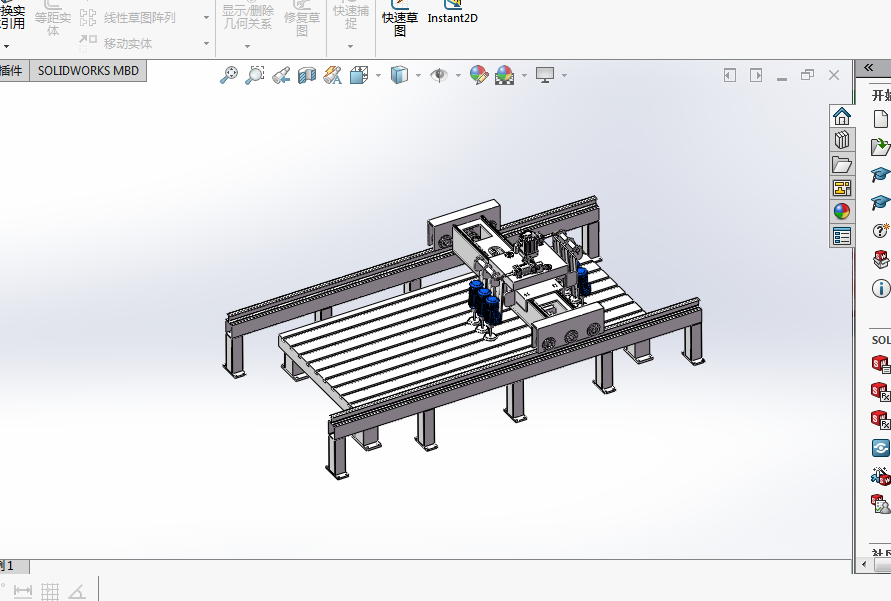Screen dimensions: 891x601
Task: Click Apply Scene icon
Action: coord(505,75)
